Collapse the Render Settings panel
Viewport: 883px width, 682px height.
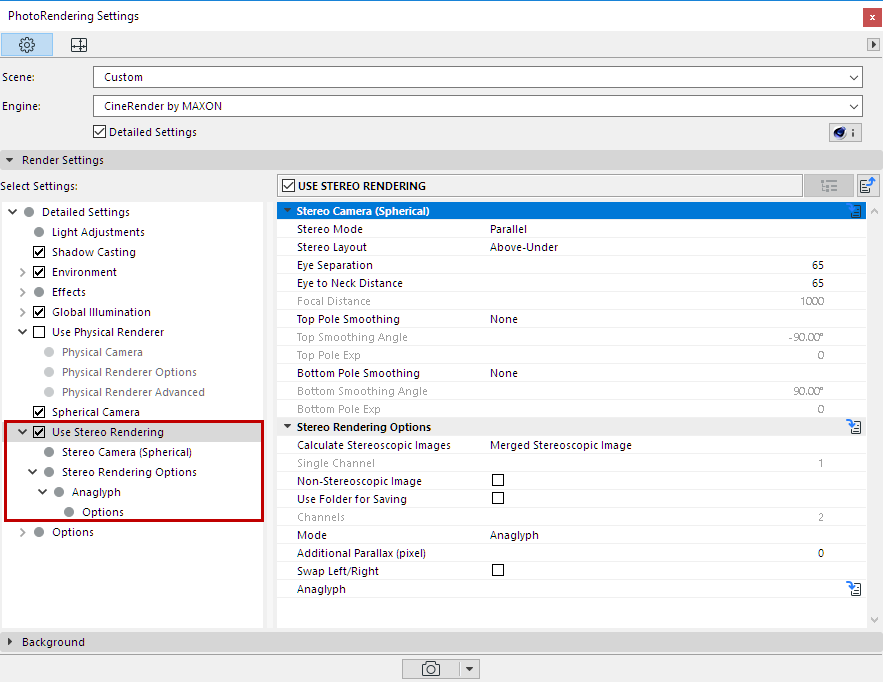[10, 161]
